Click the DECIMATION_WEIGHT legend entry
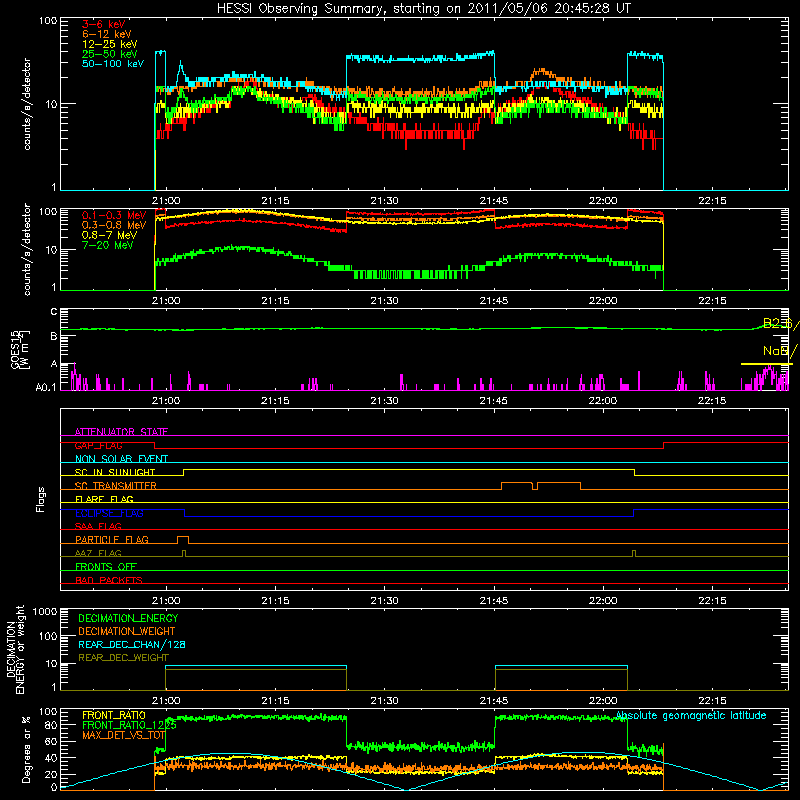 (x=127, y=631)
